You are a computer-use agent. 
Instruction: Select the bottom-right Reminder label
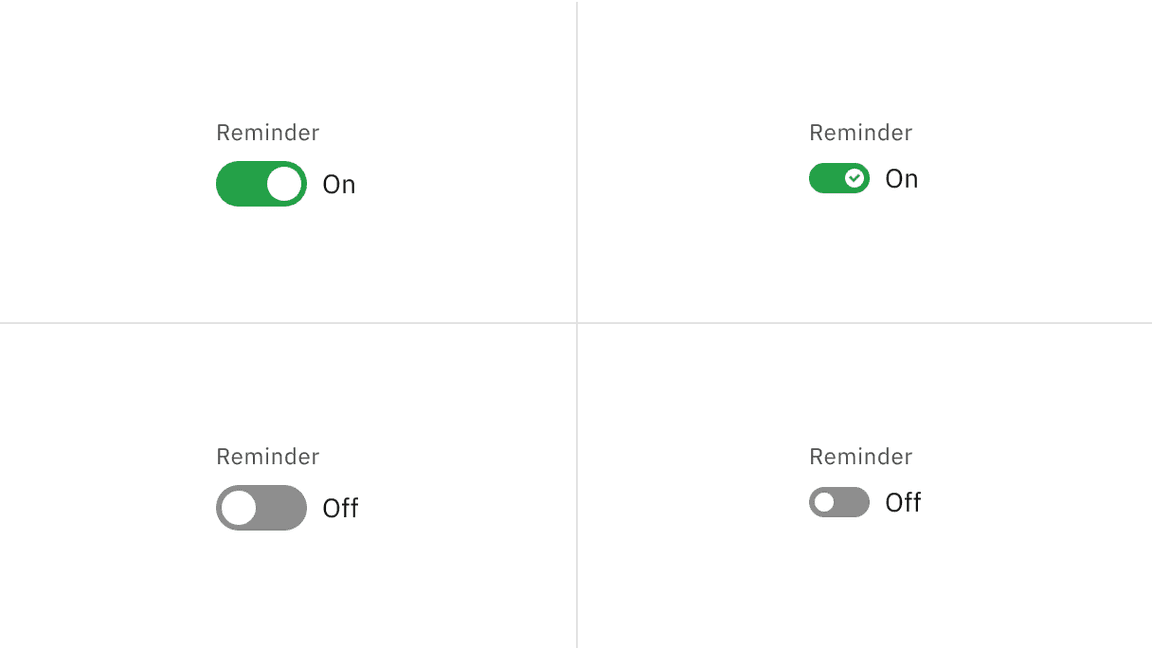860,456
